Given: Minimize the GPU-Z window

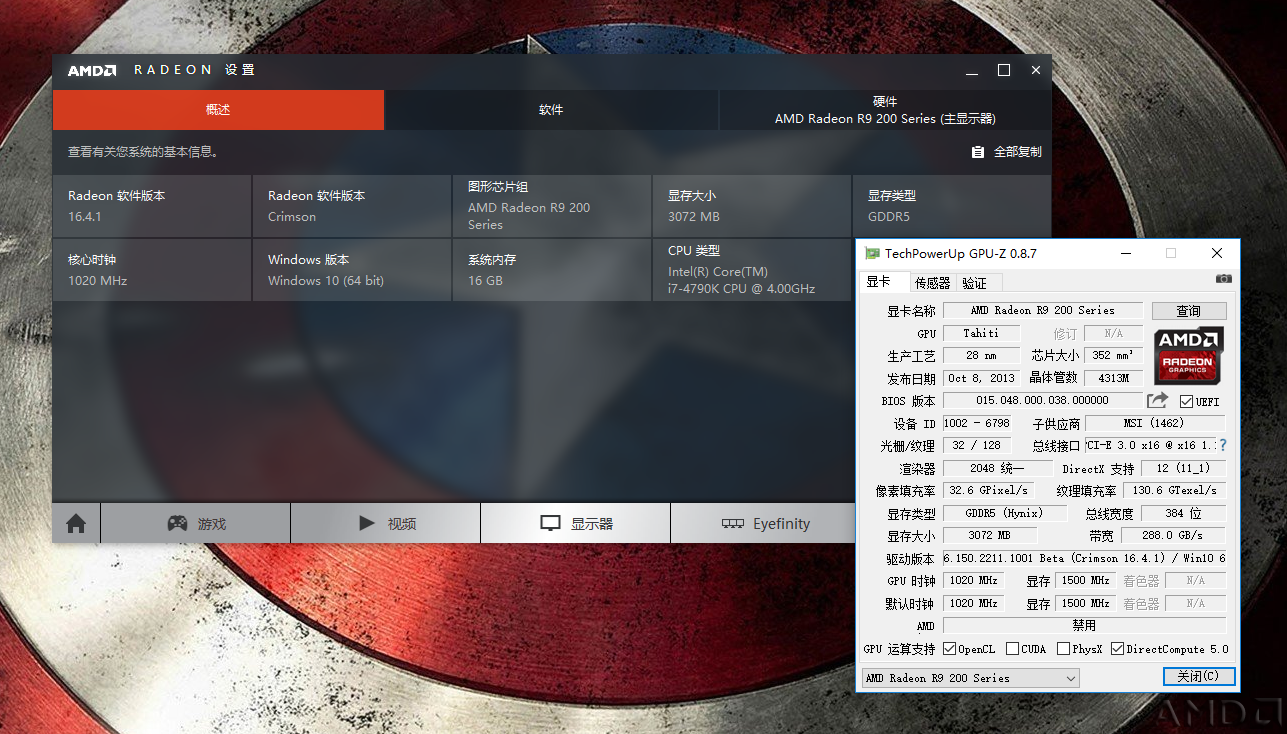Looking at the screenshot, I should point(1125,254).
